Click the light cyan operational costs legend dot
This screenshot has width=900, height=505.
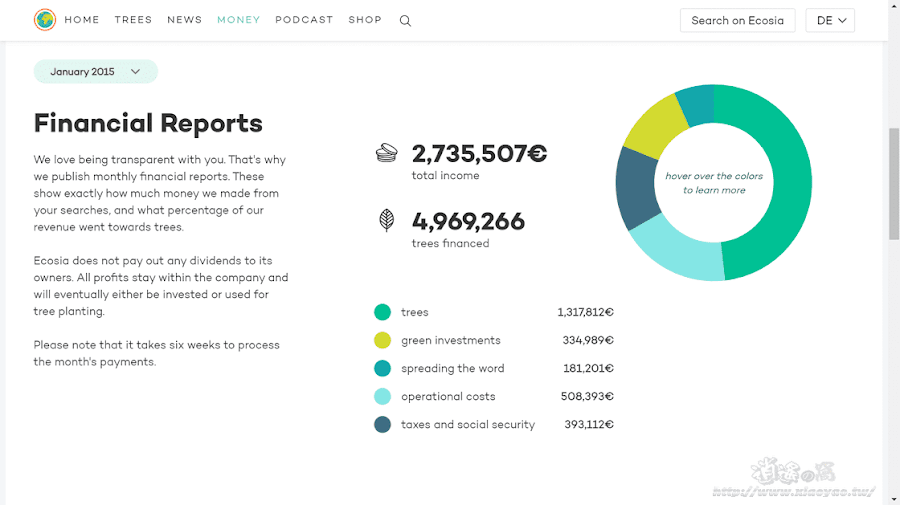[x=382, y=397]
